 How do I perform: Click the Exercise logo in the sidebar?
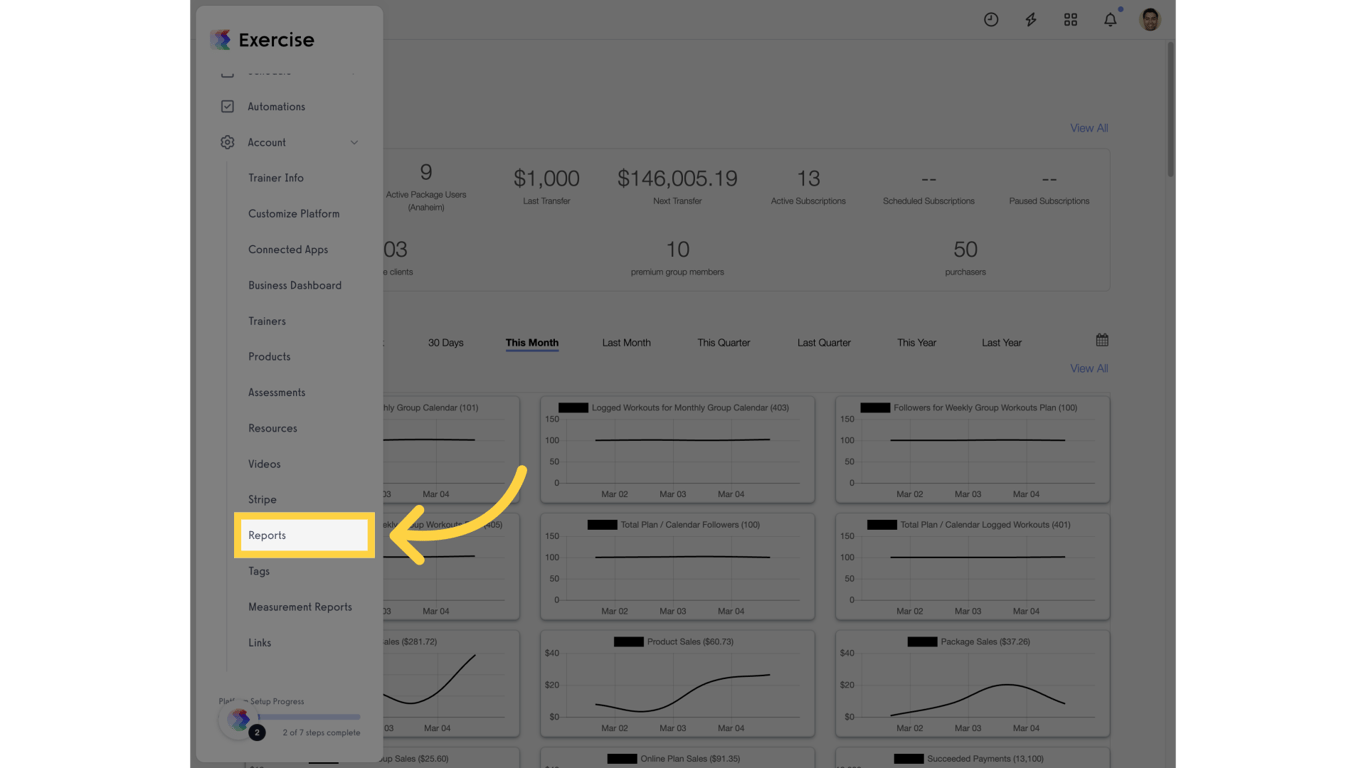[262, 40]
